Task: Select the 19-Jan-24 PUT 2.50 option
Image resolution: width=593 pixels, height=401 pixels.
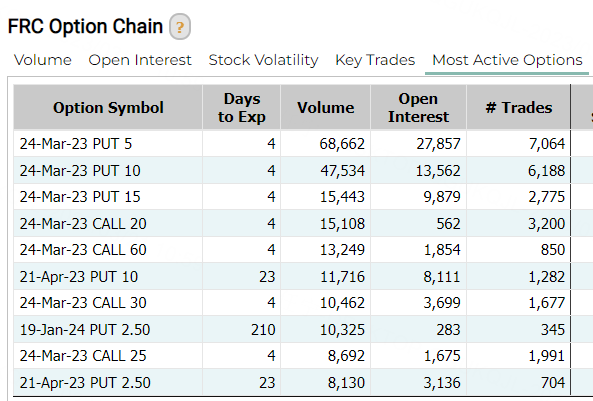Action: click(x=85, y=330)
